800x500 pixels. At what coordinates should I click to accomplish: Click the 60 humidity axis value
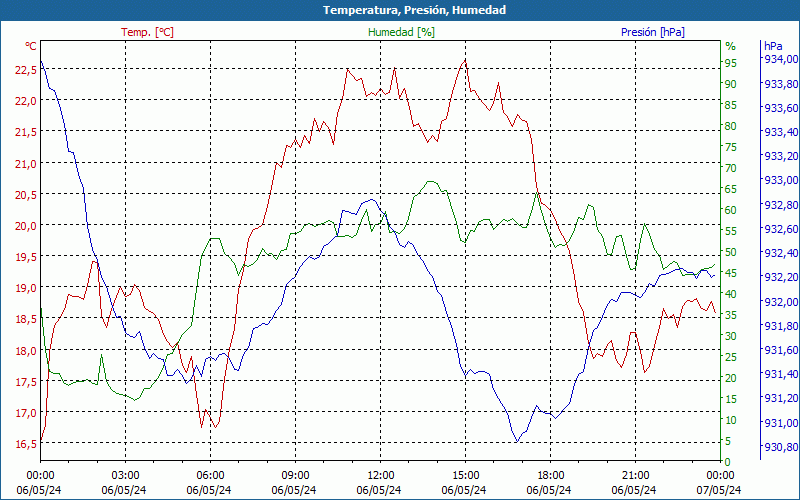coord(731,210)
